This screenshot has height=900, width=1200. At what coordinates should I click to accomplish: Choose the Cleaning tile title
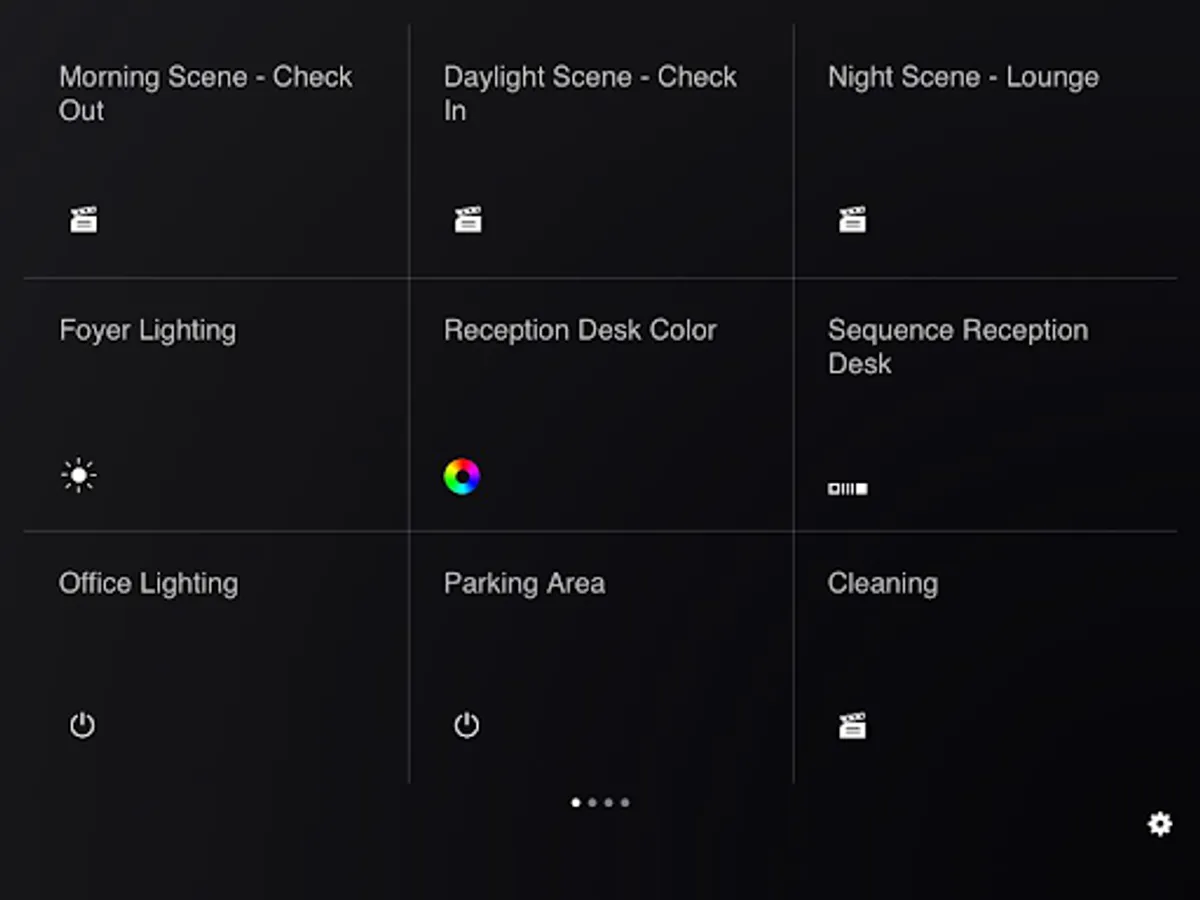tap(882, 583)
